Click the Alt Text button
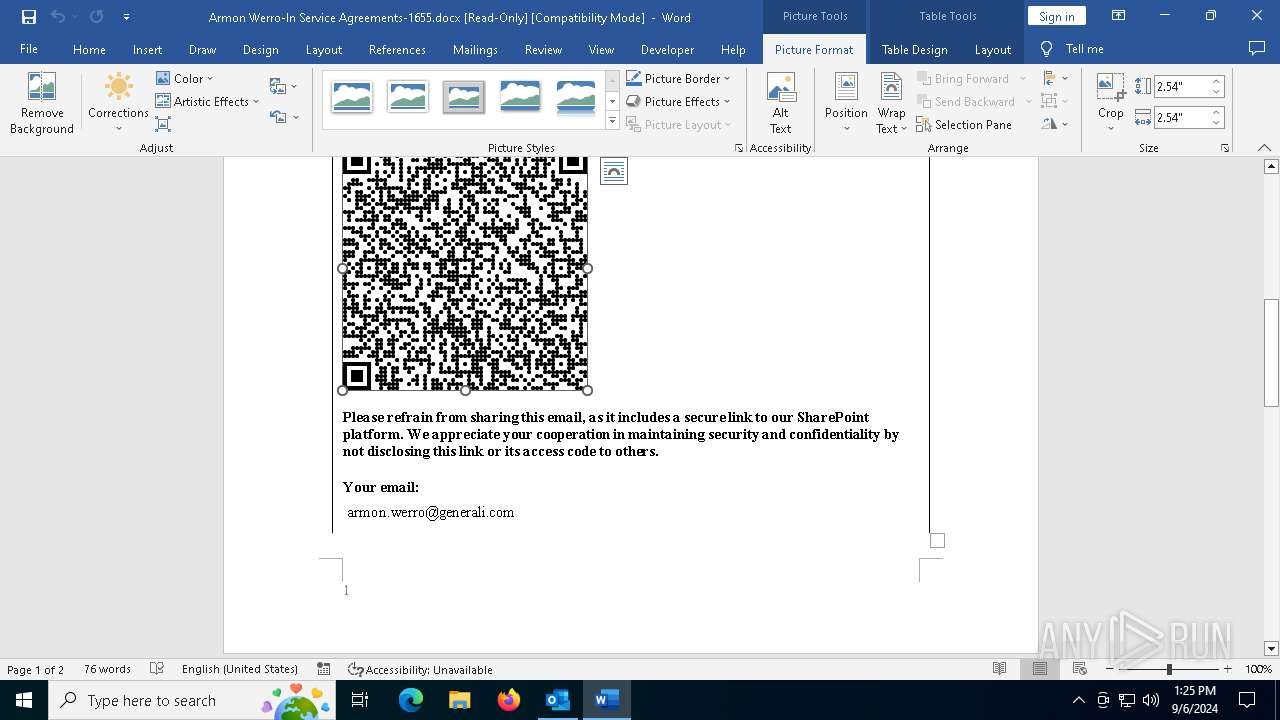 pos(781,103)
